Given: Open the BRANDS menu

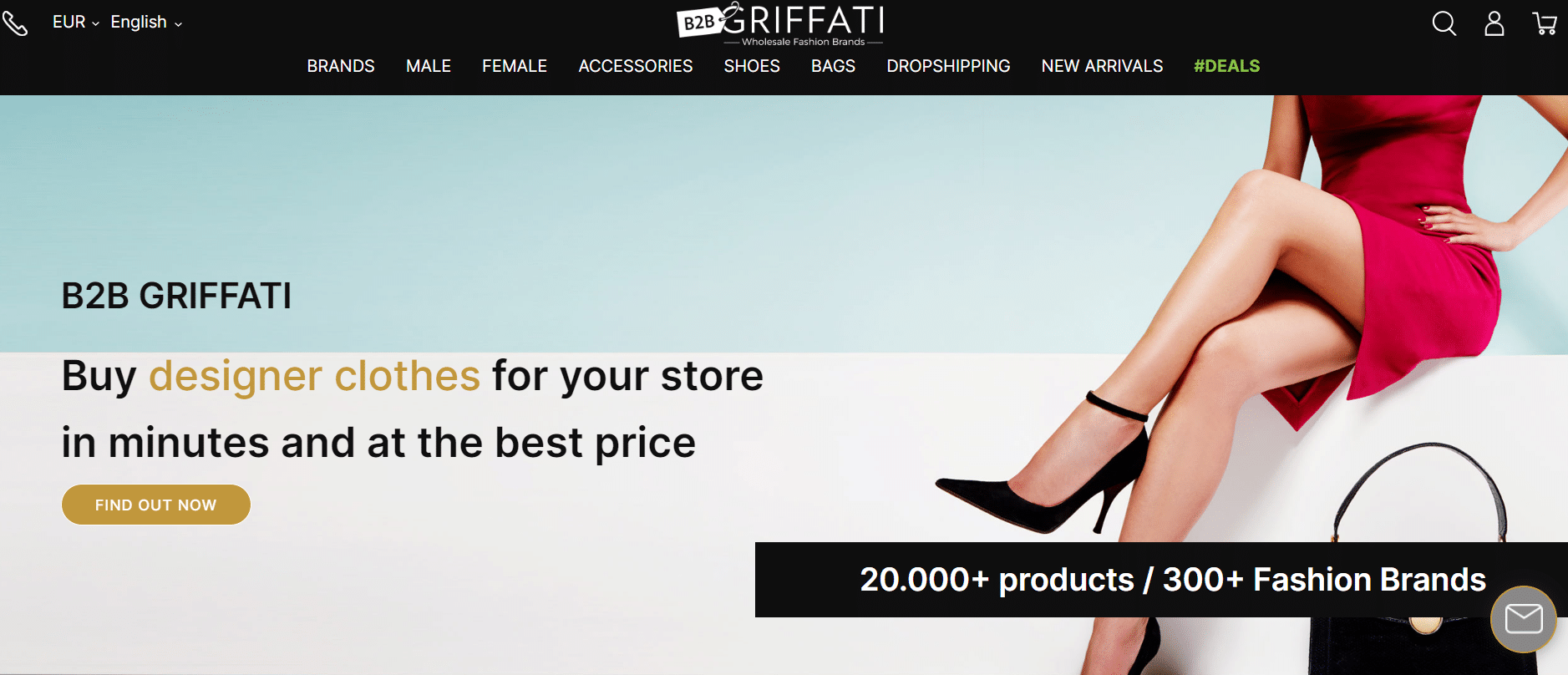Looking at the screenshot, I should (341, 66).
